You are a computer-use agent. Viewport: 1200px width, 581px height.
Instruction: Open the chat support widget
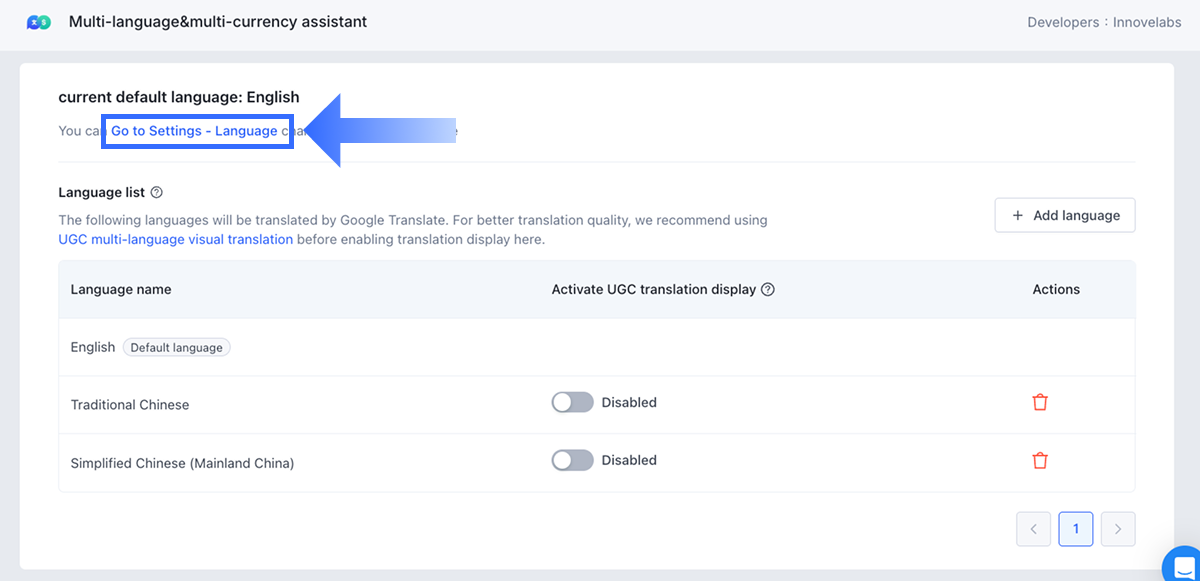pos(1183,564)
